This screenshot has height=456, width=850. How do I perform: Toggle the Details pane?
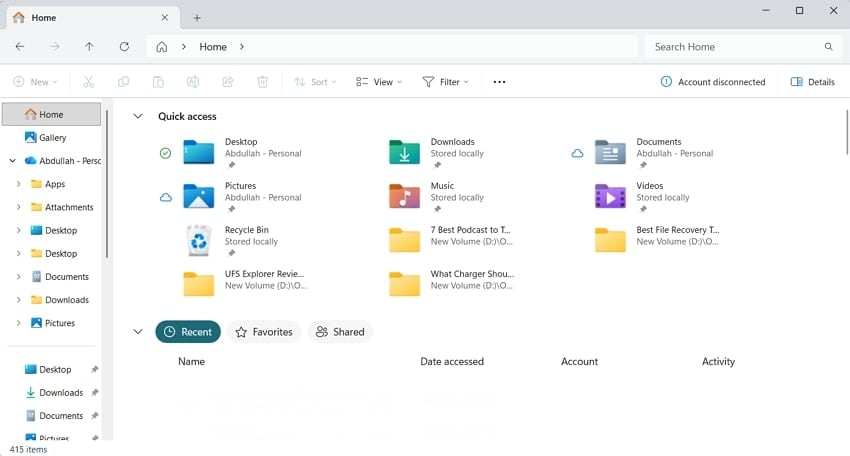813,82
